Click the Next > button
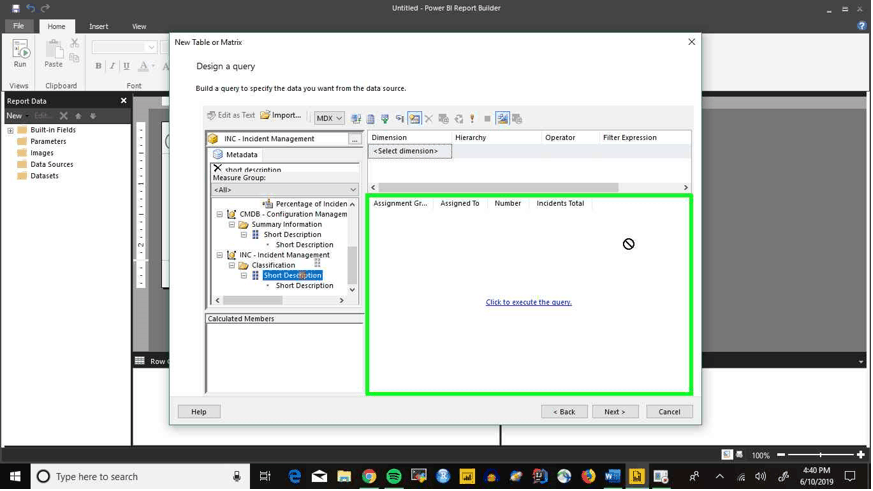 point(615,412)
